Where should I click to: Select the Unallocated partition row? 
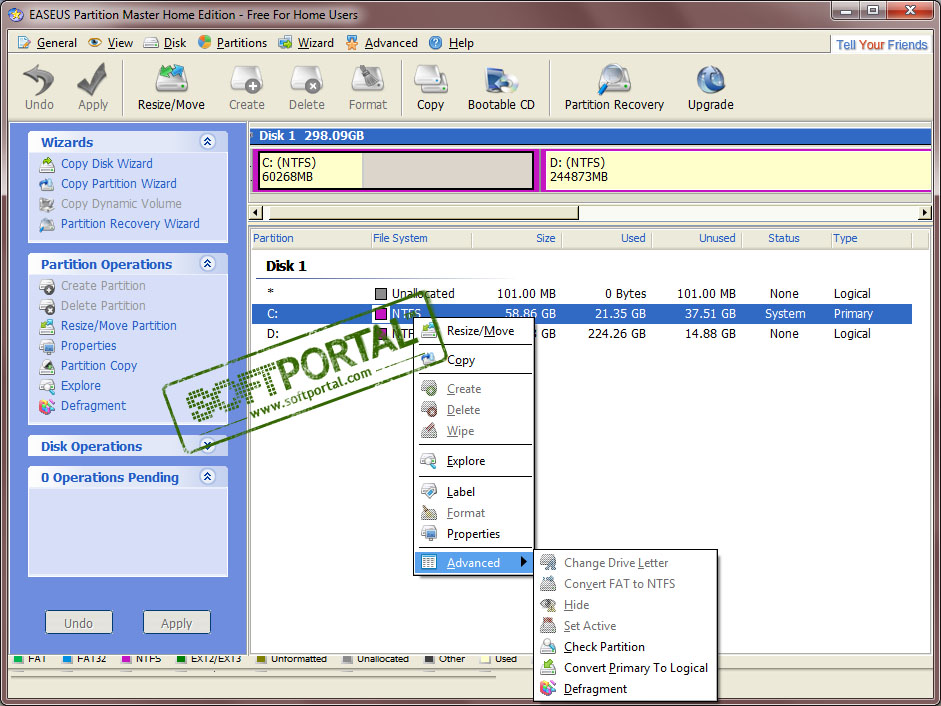[582, 294]
